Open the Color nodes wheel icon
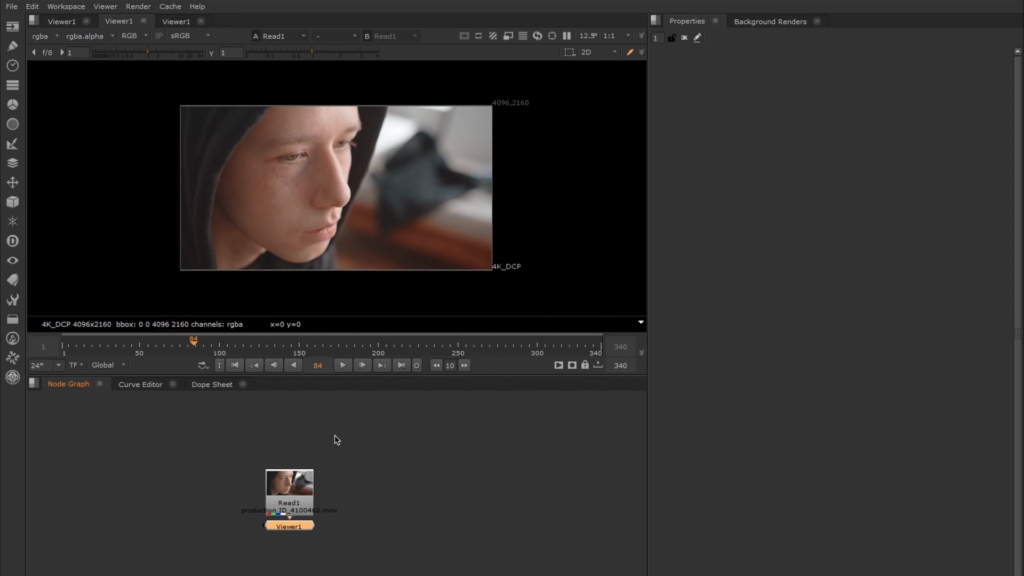This screenshot has width=1024, height=576. pos(12,104)
